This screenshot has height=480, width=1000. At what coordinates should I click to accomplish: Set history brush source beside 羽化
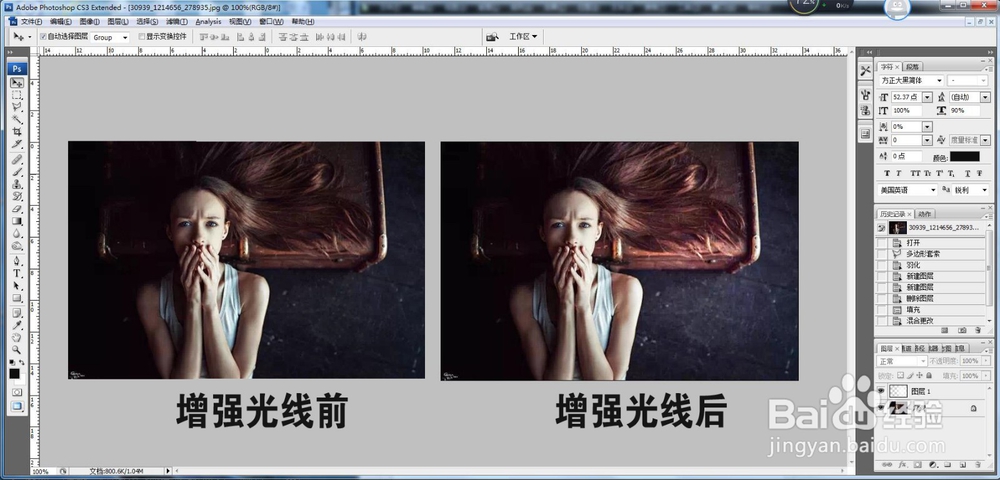pos(881,265)
